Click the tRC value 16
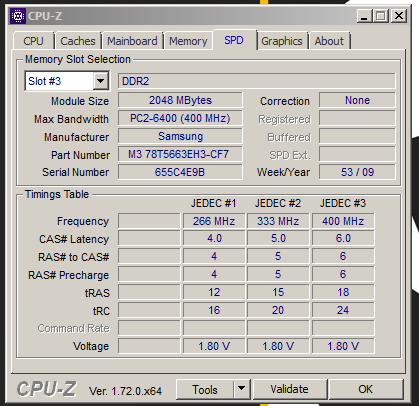The height and width of the screenshot is (406, 419). click(214, 310)
